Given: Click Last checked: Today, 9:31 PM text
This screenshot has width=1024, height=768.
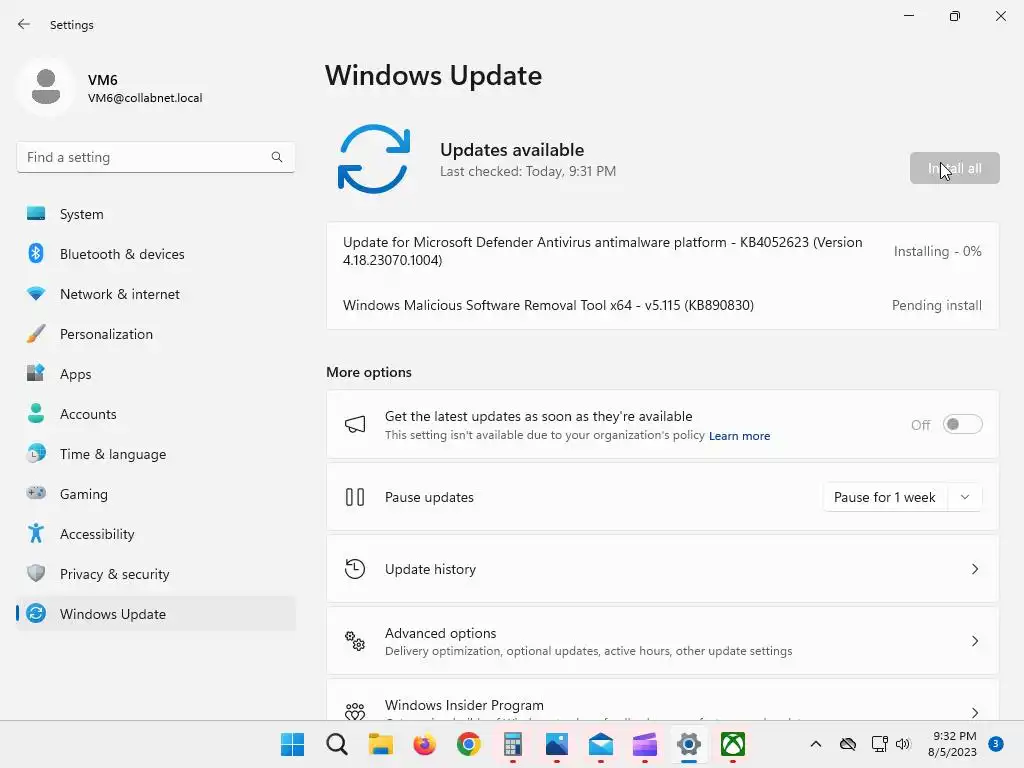Looking at the screenshot, I should click(528, 171).
